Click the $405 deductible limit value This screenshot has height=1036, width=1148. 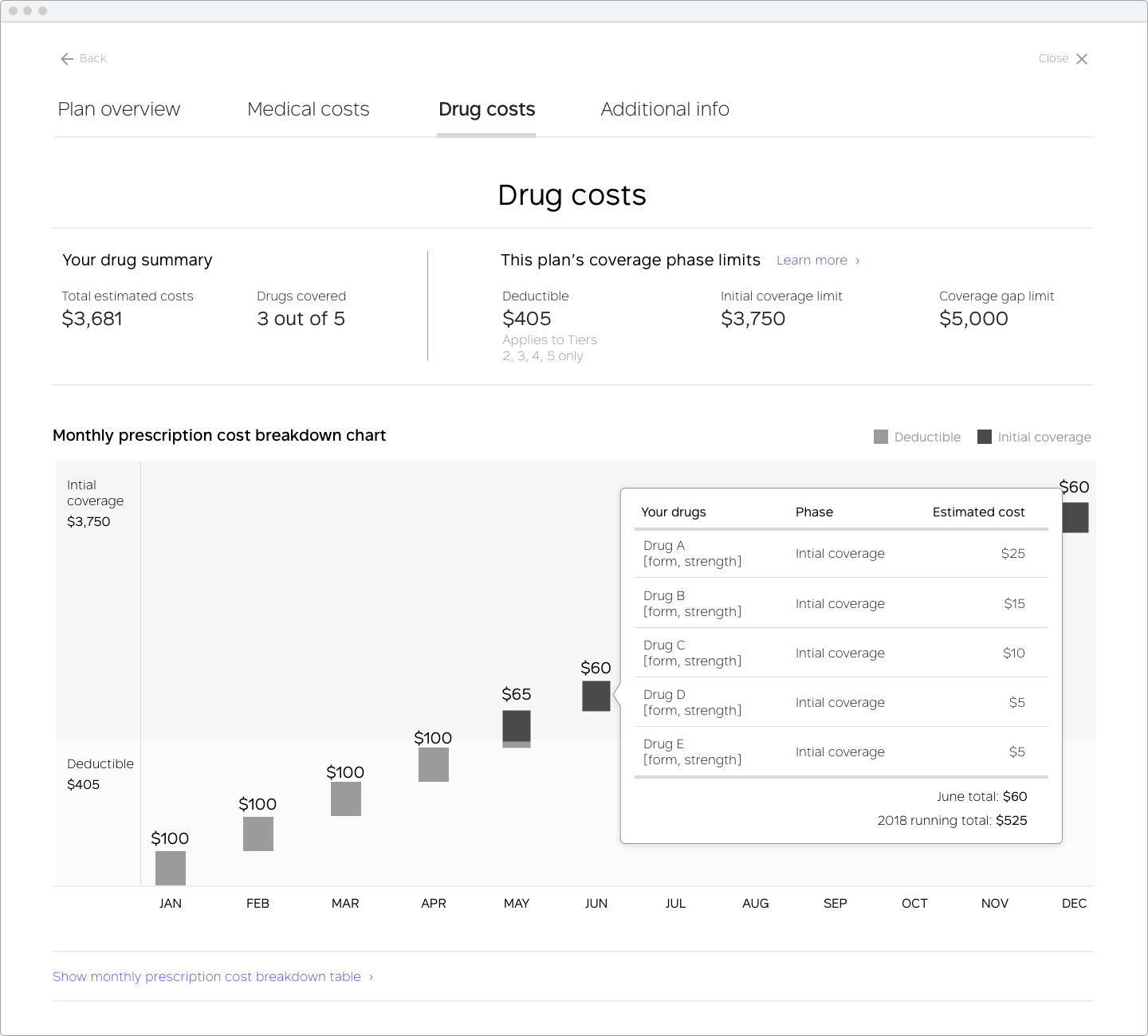click(x=527, y=319)
